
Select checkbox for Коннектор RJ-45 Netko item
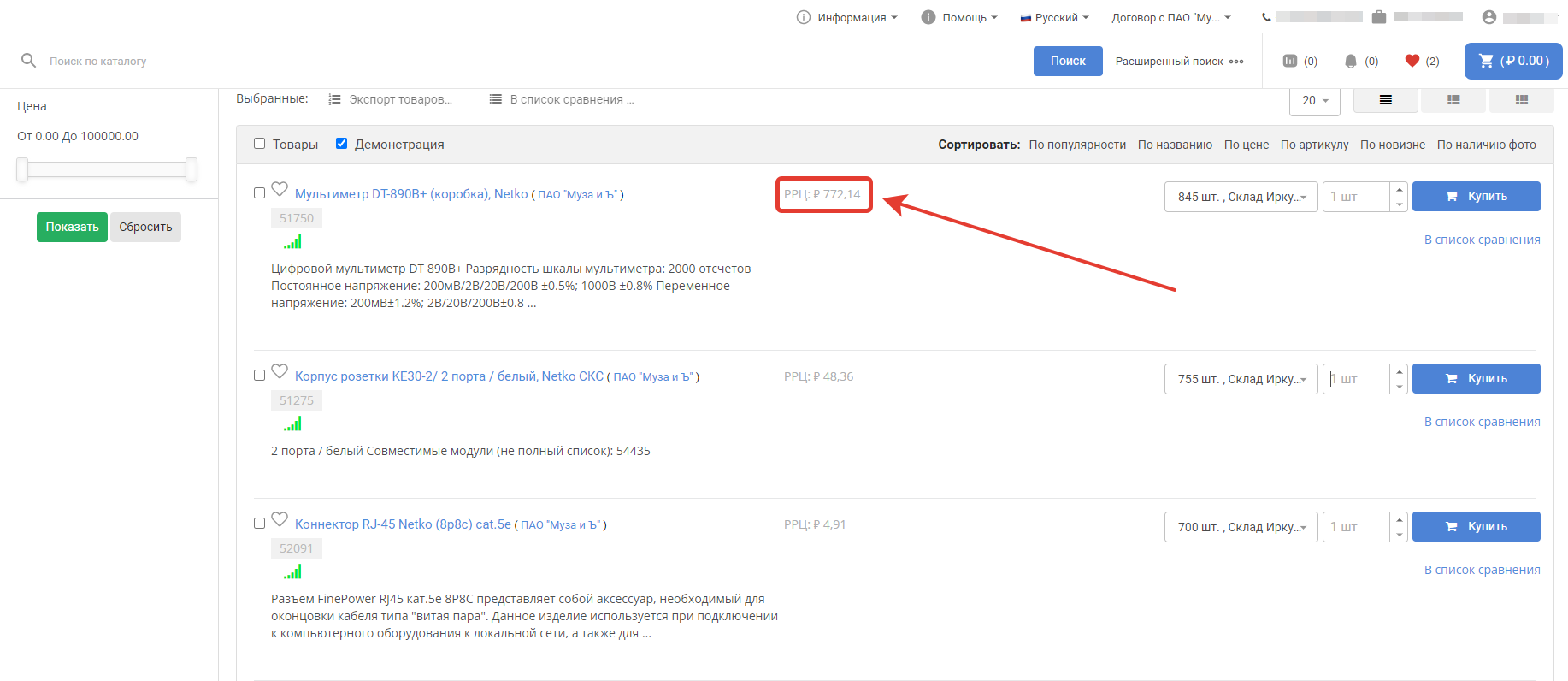260,524
